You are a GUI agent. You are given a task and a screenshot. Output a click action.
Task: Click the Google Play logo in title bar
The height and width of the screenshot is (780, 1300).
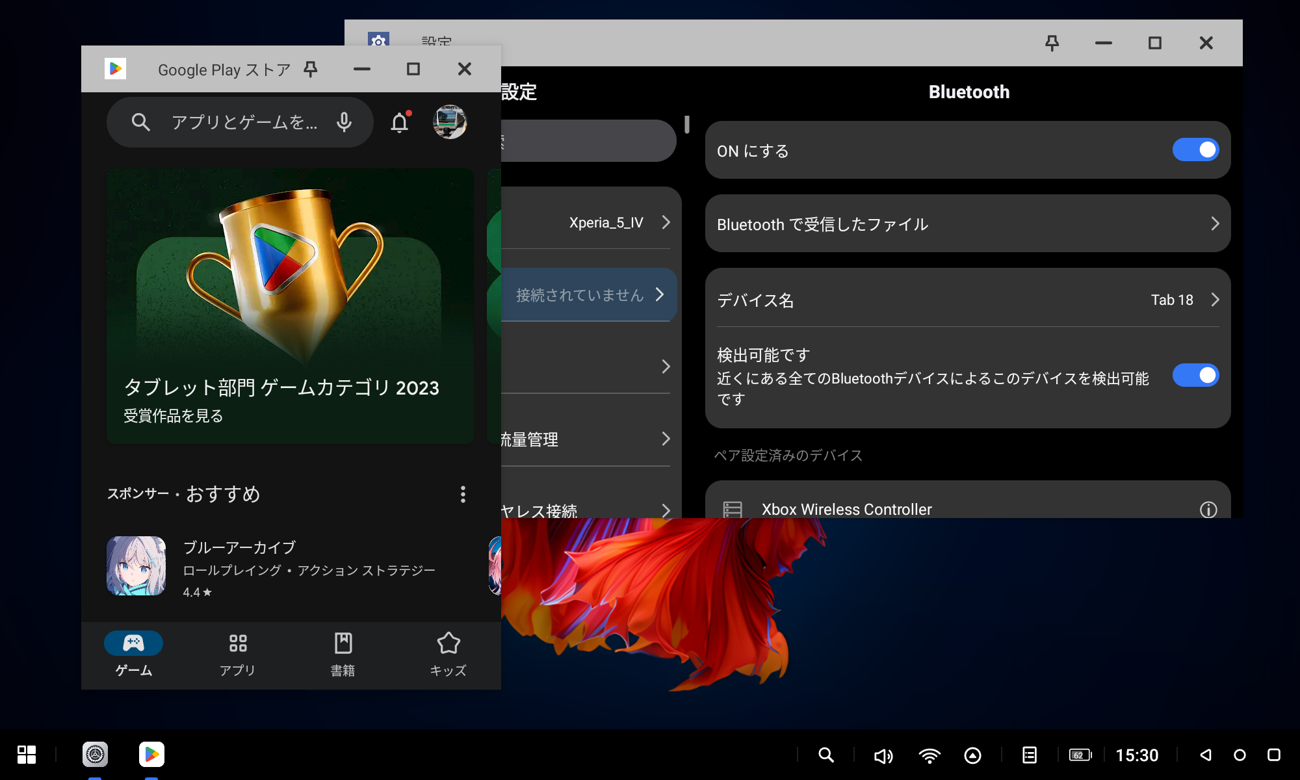click(x=116, y=69)
